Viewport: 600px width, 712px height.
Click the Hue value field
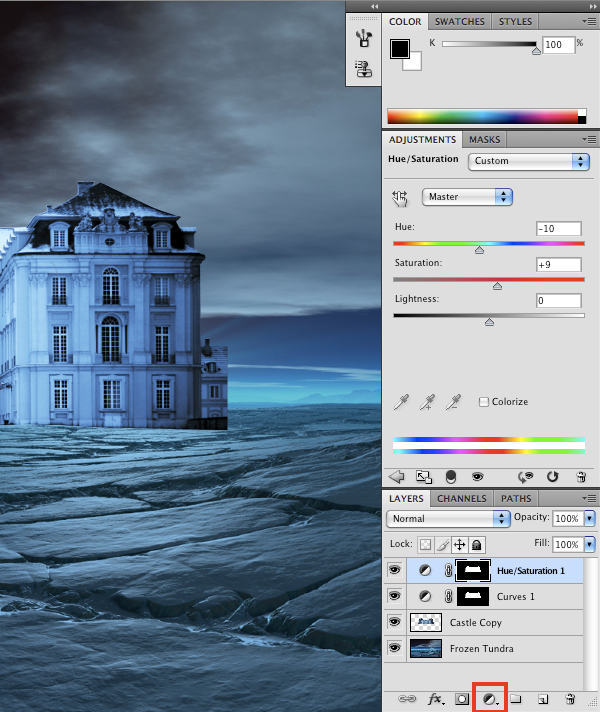[x=559, y=228]
